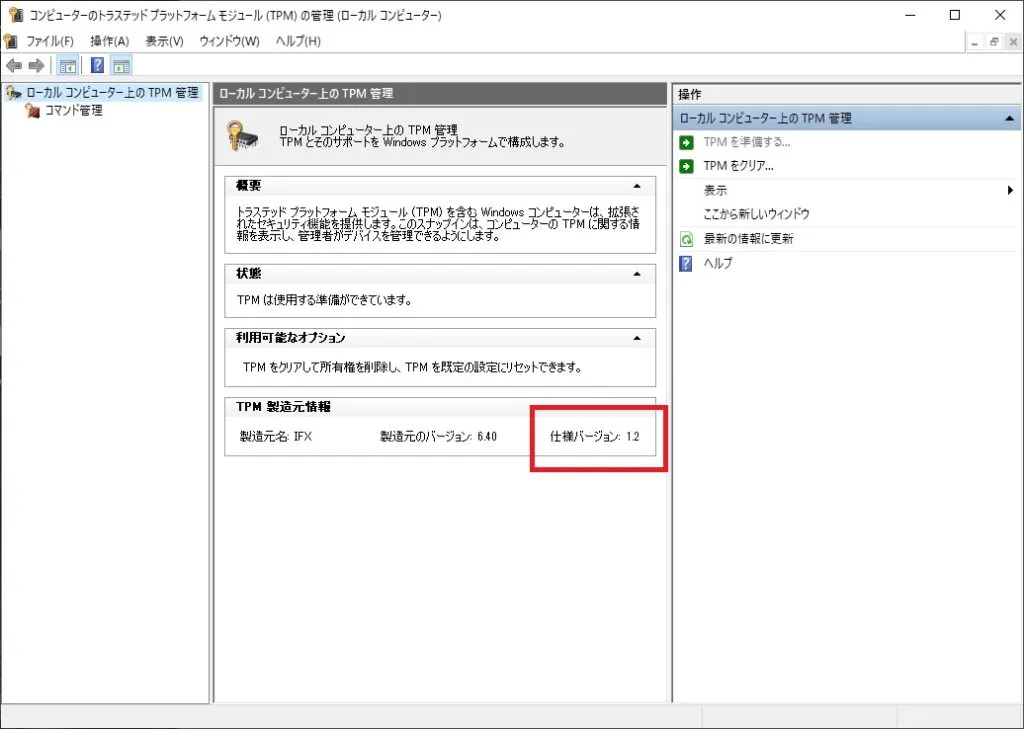This screenshot has height=729, width=1024.
Task: Expand the 表示 submenu arrow in actions pane
Action: pos(1011,191)
